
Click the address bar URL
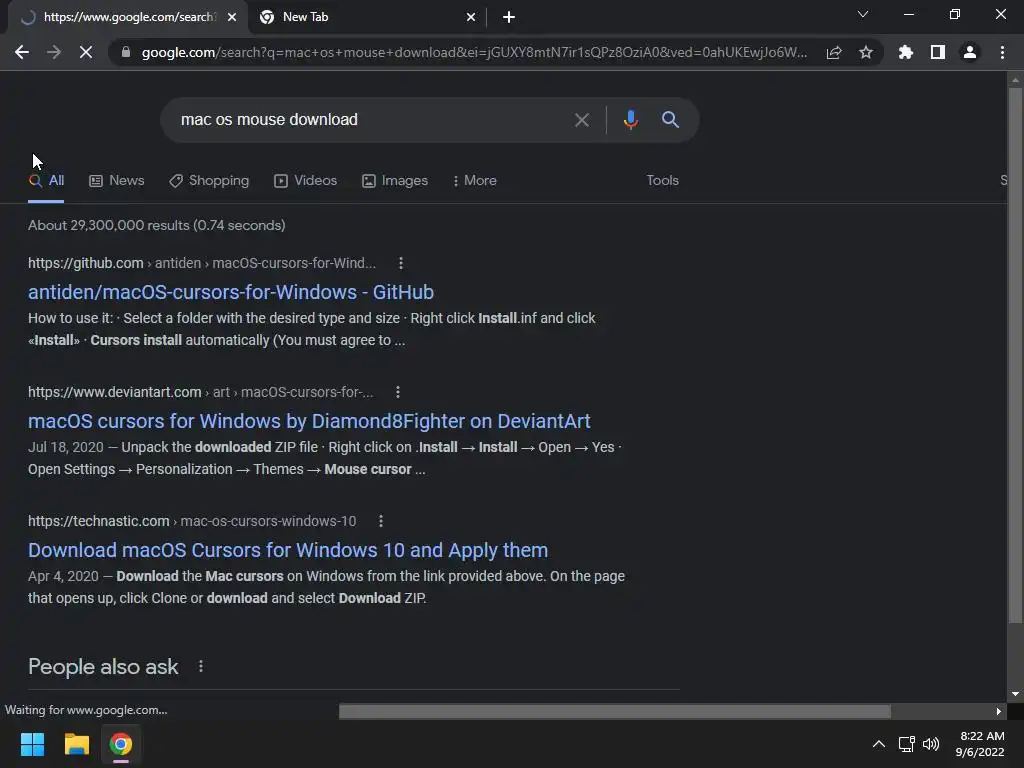tap(475, 52)
